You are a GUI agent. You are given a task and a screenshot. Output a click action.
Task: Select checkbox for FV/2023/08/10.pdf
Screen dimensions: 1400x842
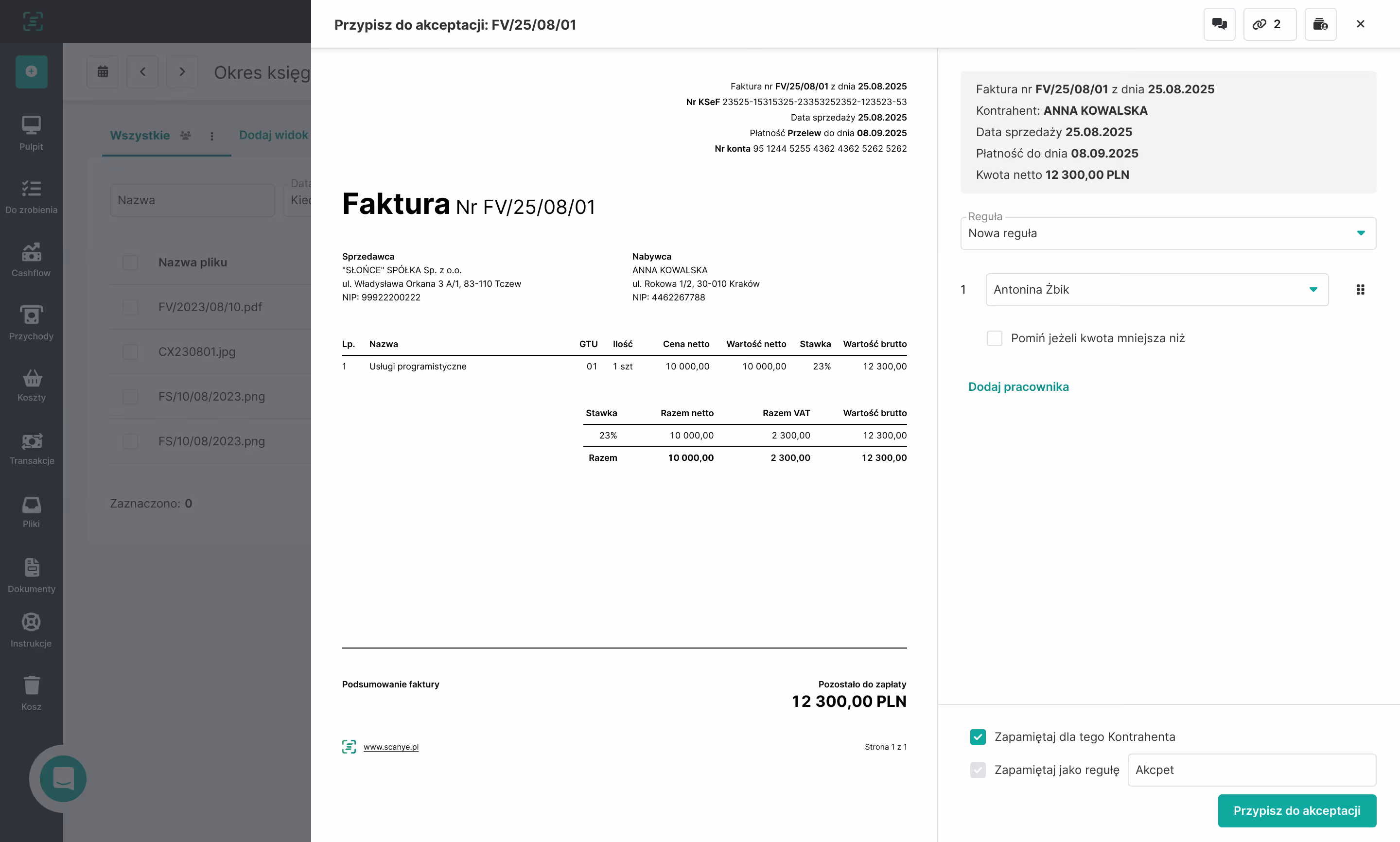coord(130,307)
